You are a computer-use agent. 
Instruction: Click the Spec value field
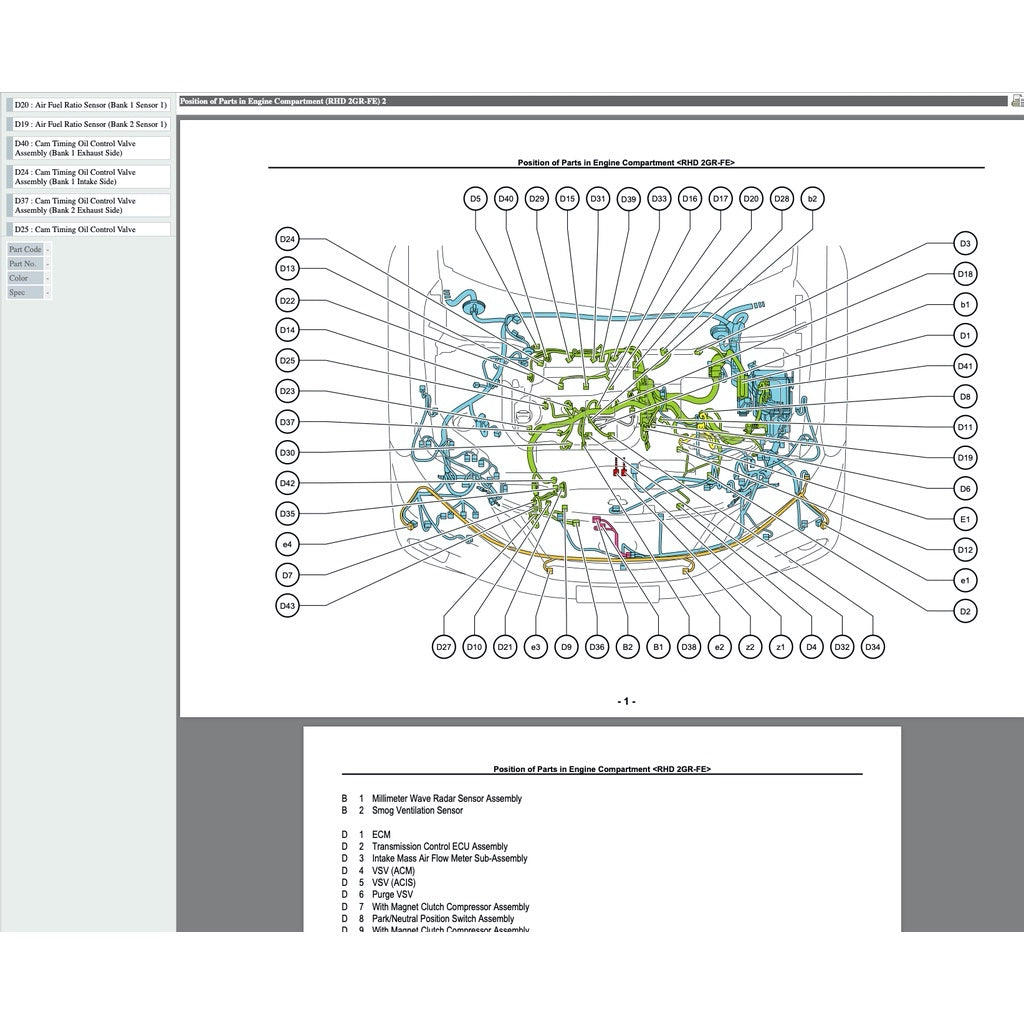coord(48,293)
